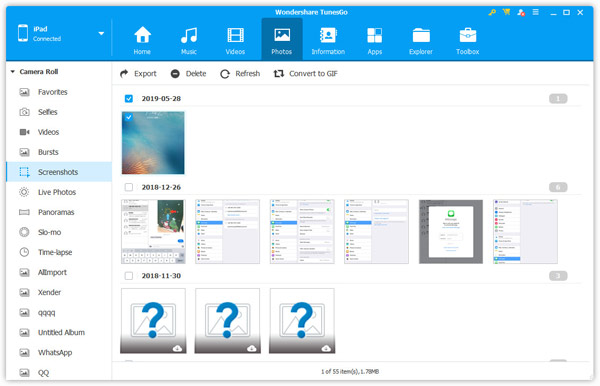Open the Live Photos album
The width and height of the screenshot is (600, 386).
point(59,192)
